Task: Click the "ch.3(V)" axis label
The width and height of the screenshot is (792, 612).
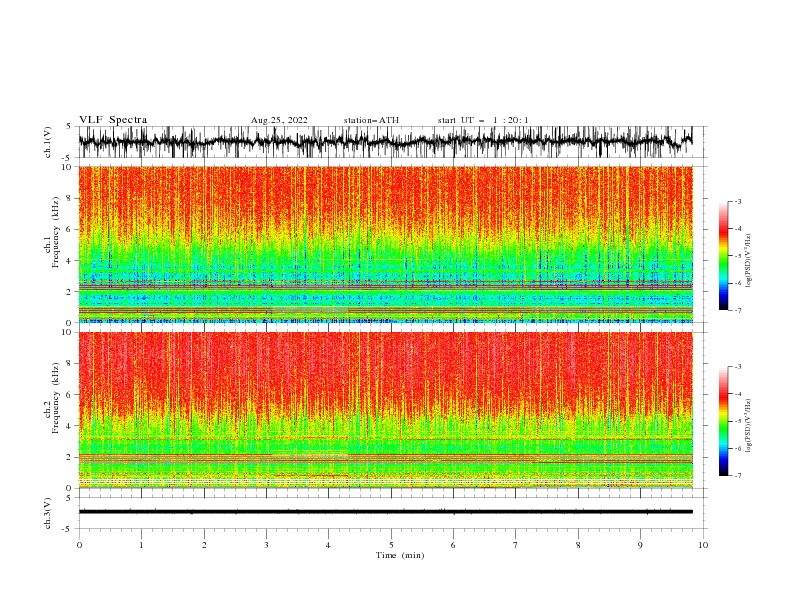Action: [x=48, y=513]
